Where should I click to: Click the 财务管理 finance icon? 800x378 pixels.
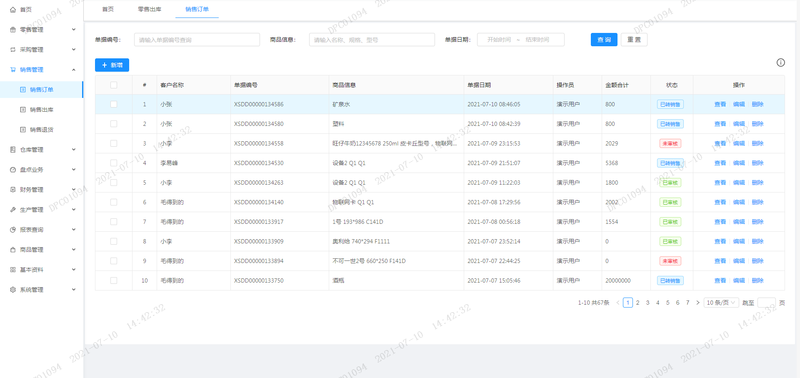(x=13, y=190)
